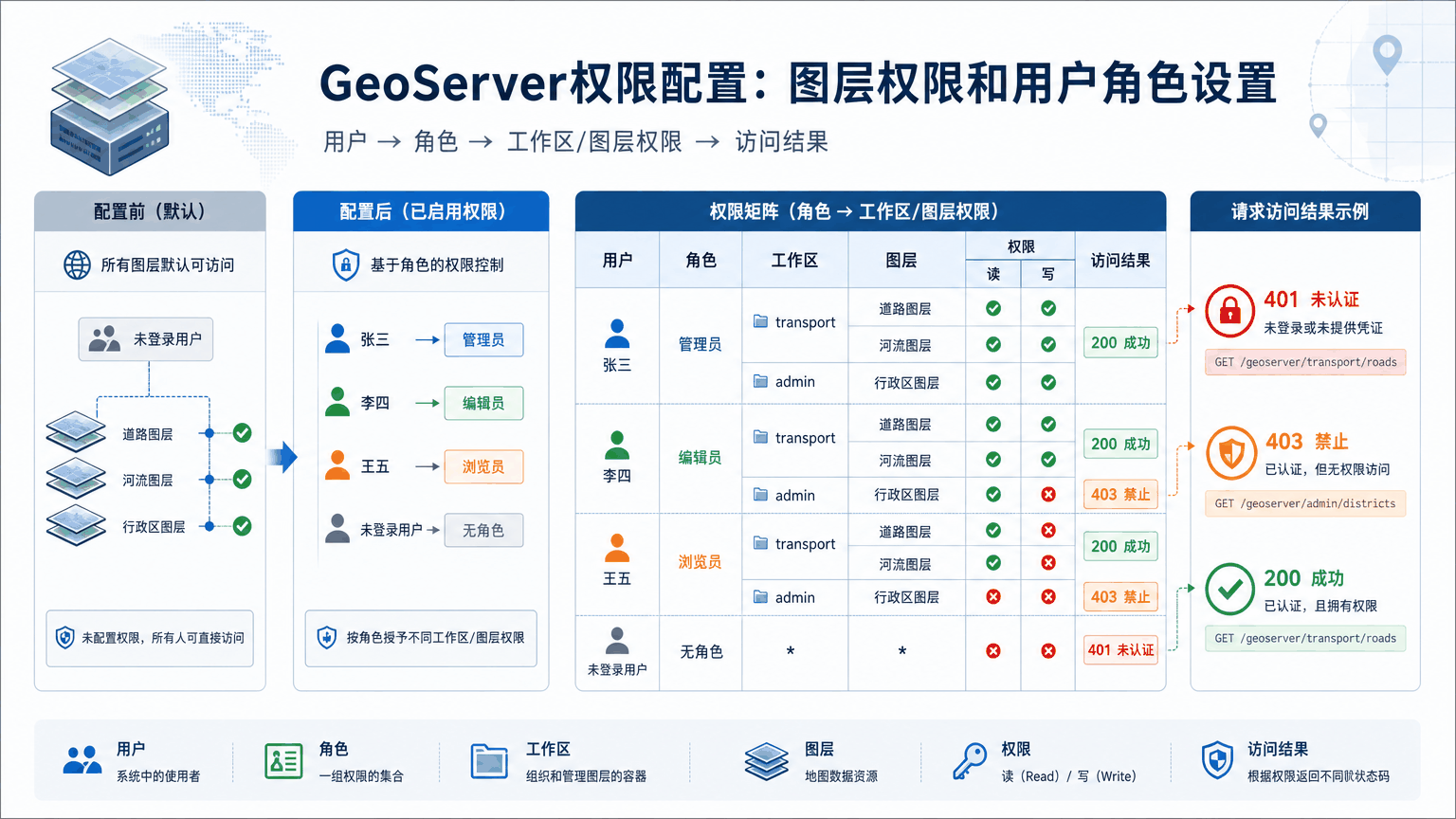Click the orange shield icon for 403 禁止

pos(1231,453)
